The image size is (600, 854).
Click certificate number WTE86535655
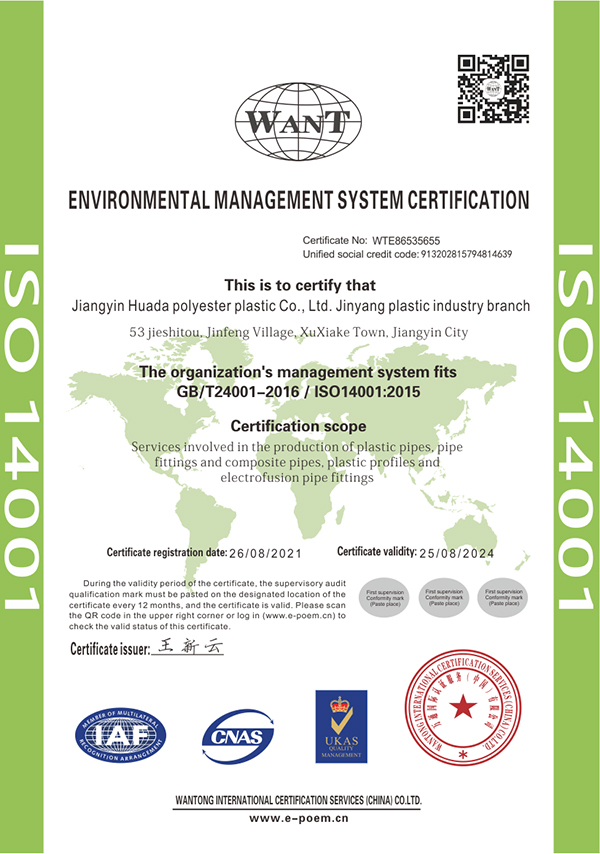coord(406,240)
